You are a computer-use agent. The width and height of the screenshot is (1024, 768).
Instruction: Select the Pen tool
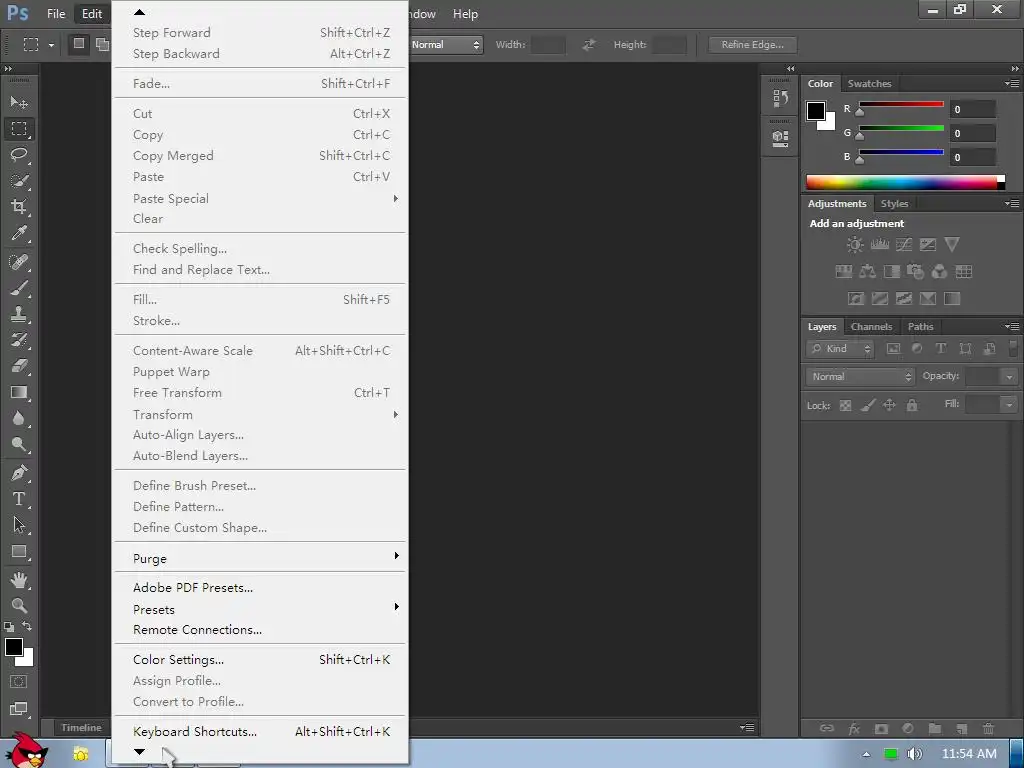click(x=19, y=473)
